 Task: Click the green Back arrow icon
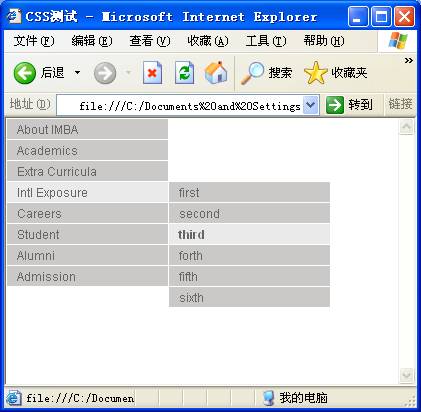click(25, 73)
